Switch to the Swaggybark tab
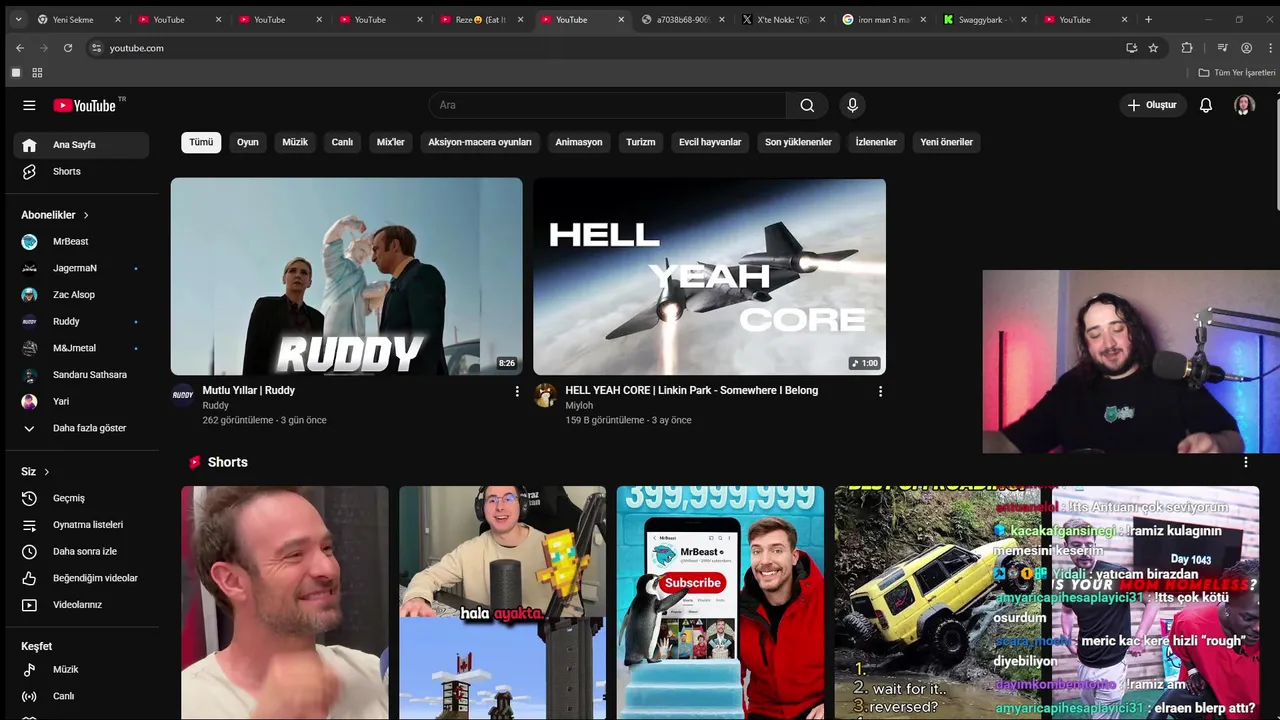Viewport: 1280px width, 720px height. coord(985,19)
